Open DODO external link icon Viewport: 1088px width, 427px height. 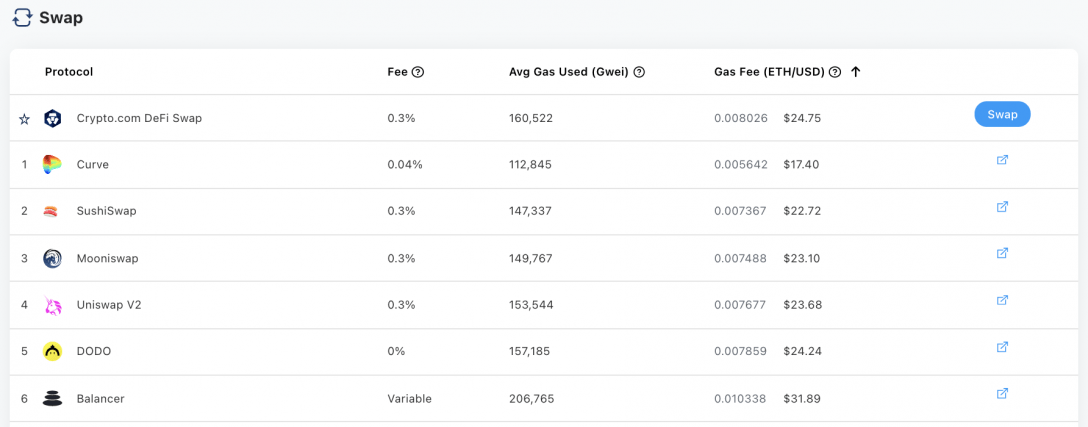[1002, 346]
